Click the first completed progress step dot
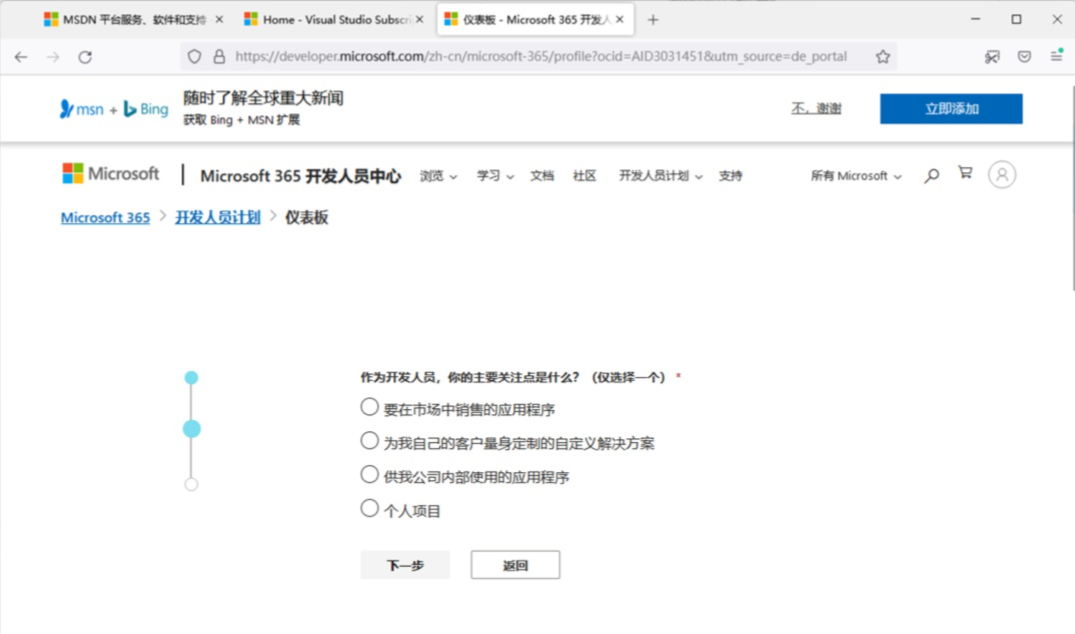This screenshot has height=634, width=1075. pos(191,378)
